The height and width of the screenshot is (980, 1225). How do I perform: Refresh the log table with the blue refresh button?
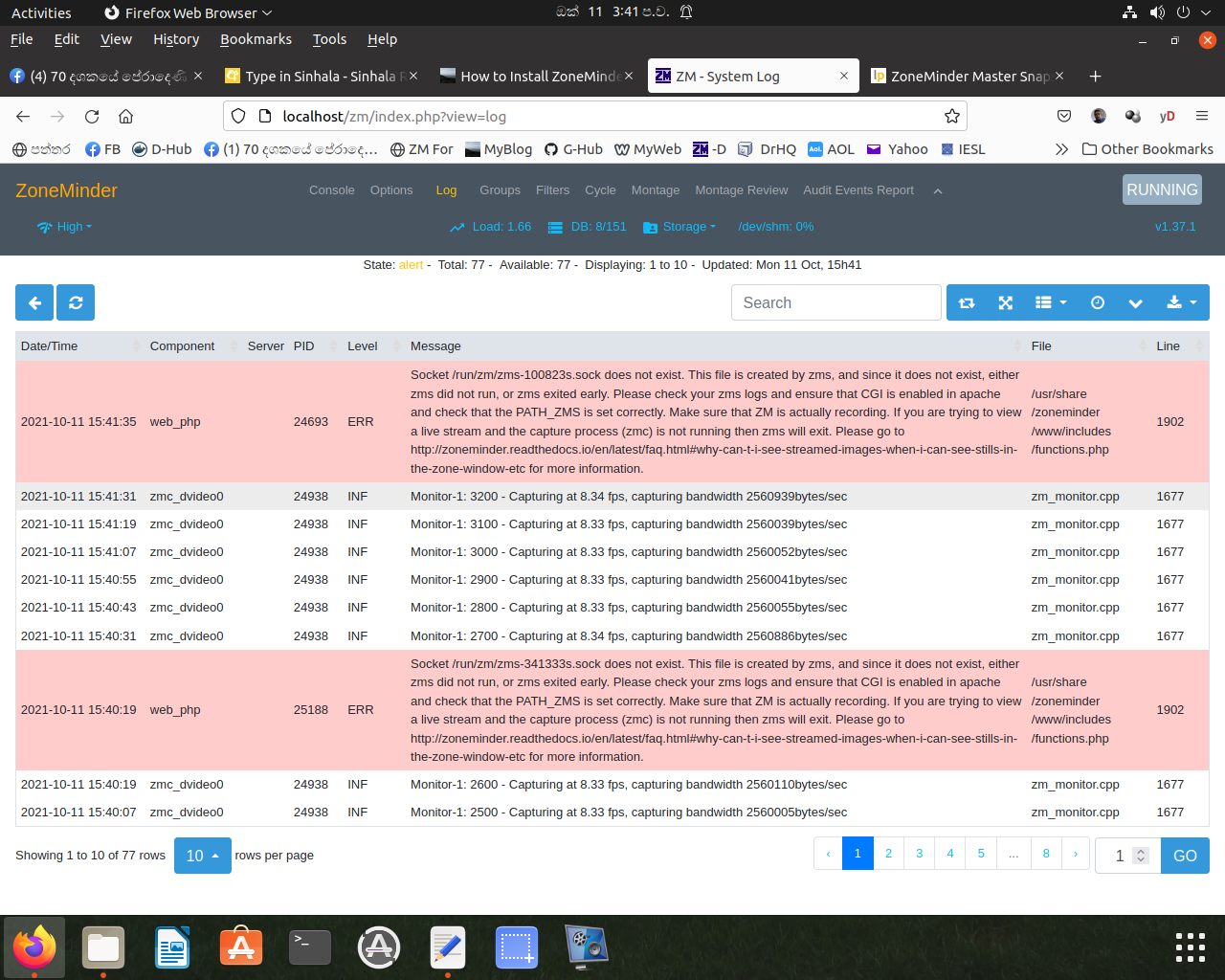point(76,302)
